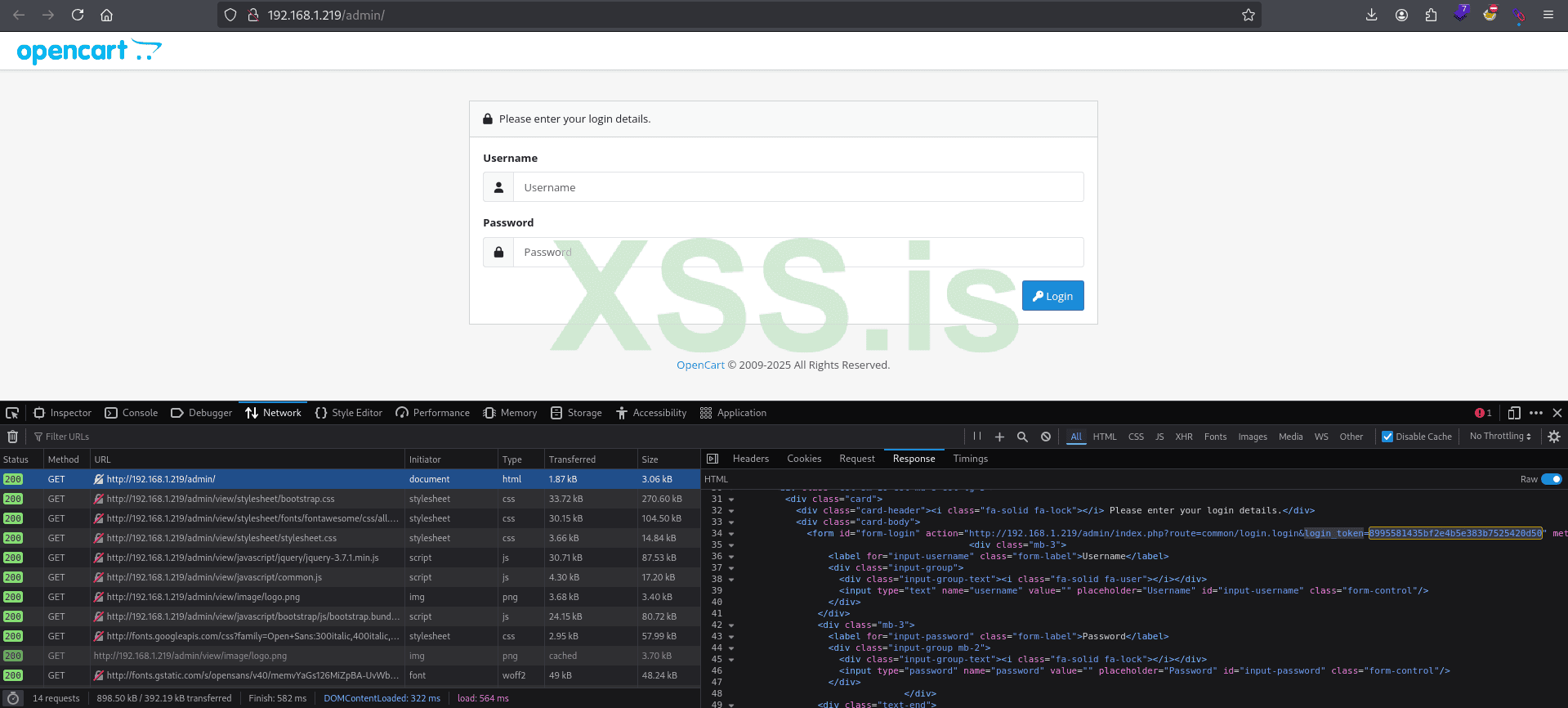This screenshot has width=1568, height=708.
Task: Click the performance analysis stopwatch icon
Action: point(12,698)
